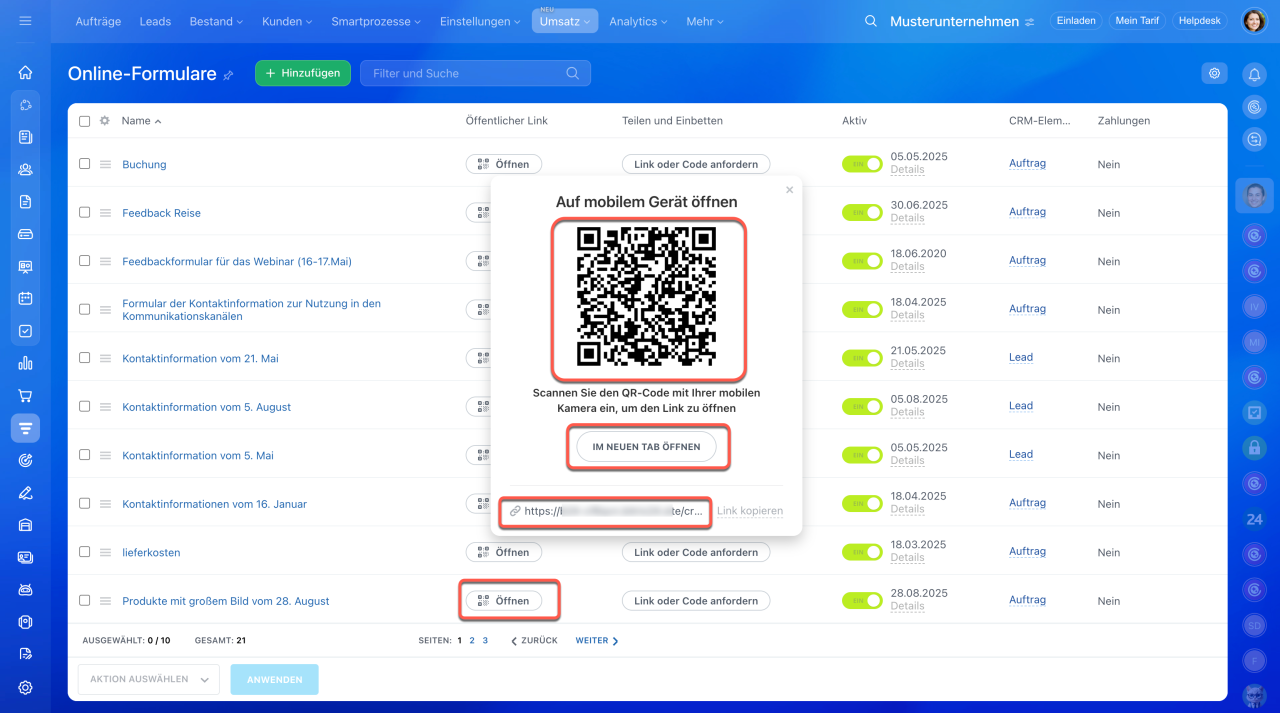
Task: Open the hamburger main menu
Action: click(x=25, y=21)
